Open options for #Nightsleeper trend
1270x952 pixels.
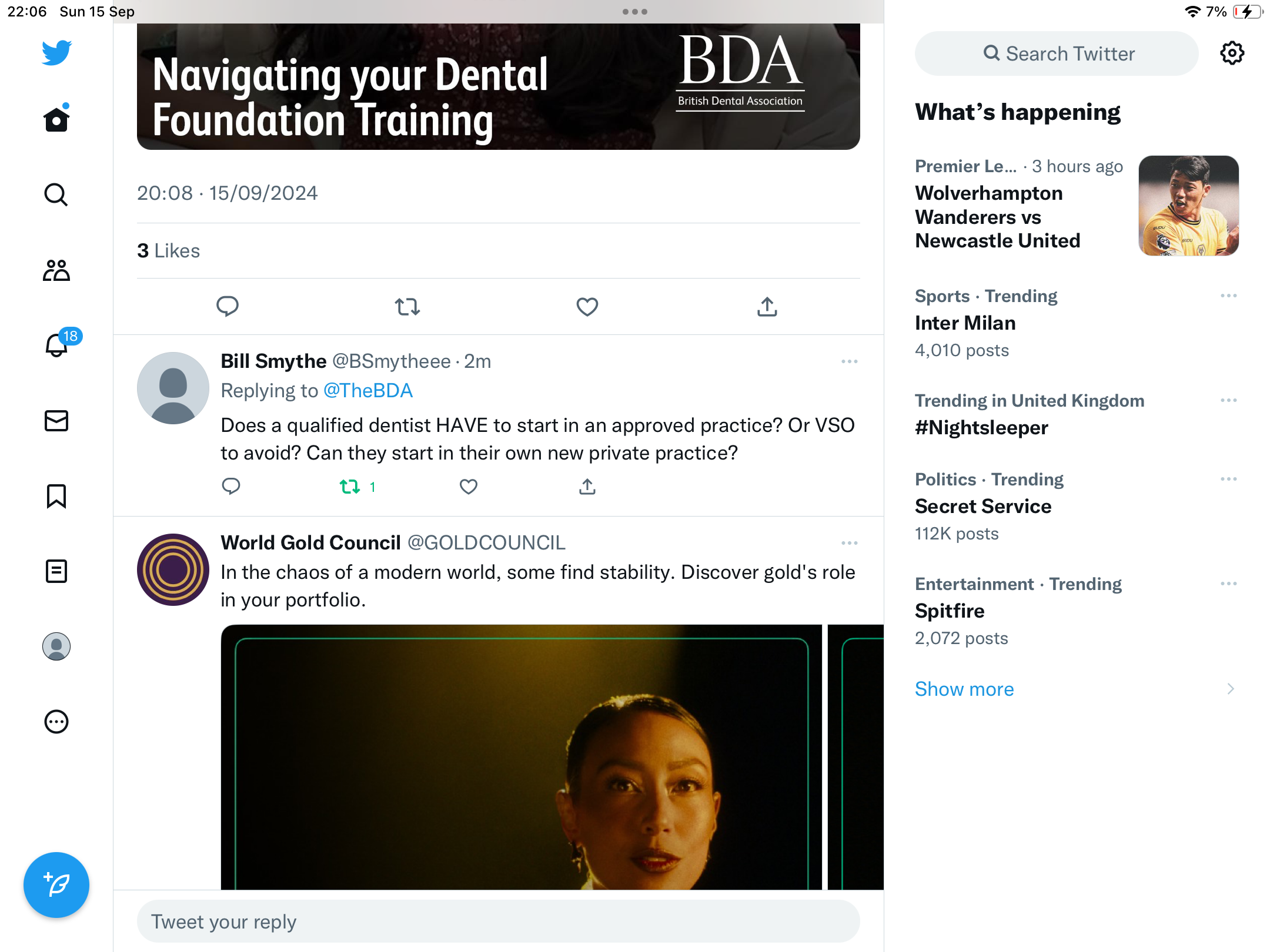point(1229,400)
